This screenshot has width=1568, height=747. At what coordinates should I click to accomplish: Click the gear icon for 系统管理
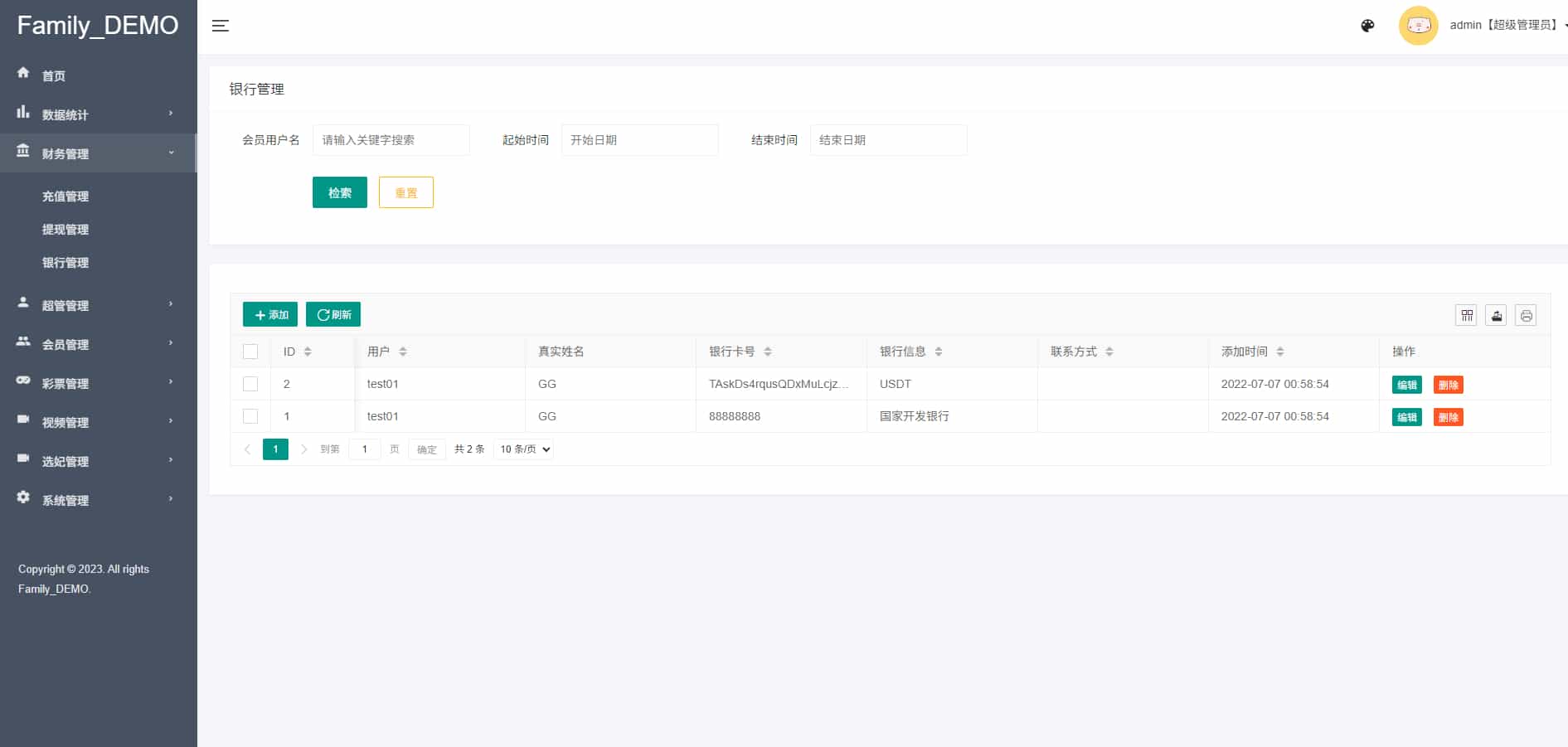pyautogui.click(x=23, y=497)
